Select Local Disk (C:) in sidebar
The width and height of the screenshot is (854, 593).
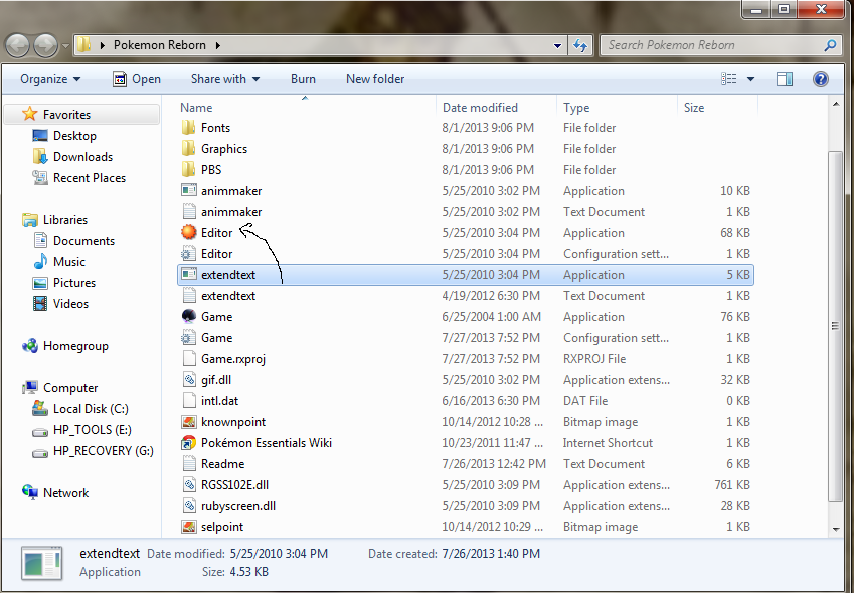[x=90, y=409]
